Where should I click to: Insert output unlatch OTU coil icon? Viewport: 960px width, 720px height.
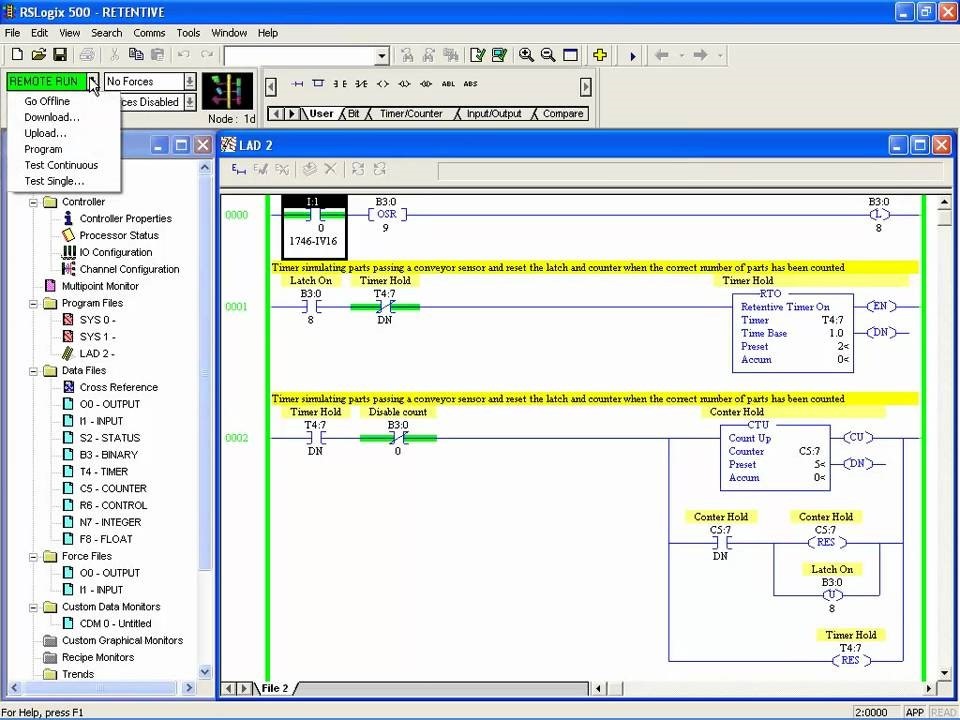coord(426,84)
